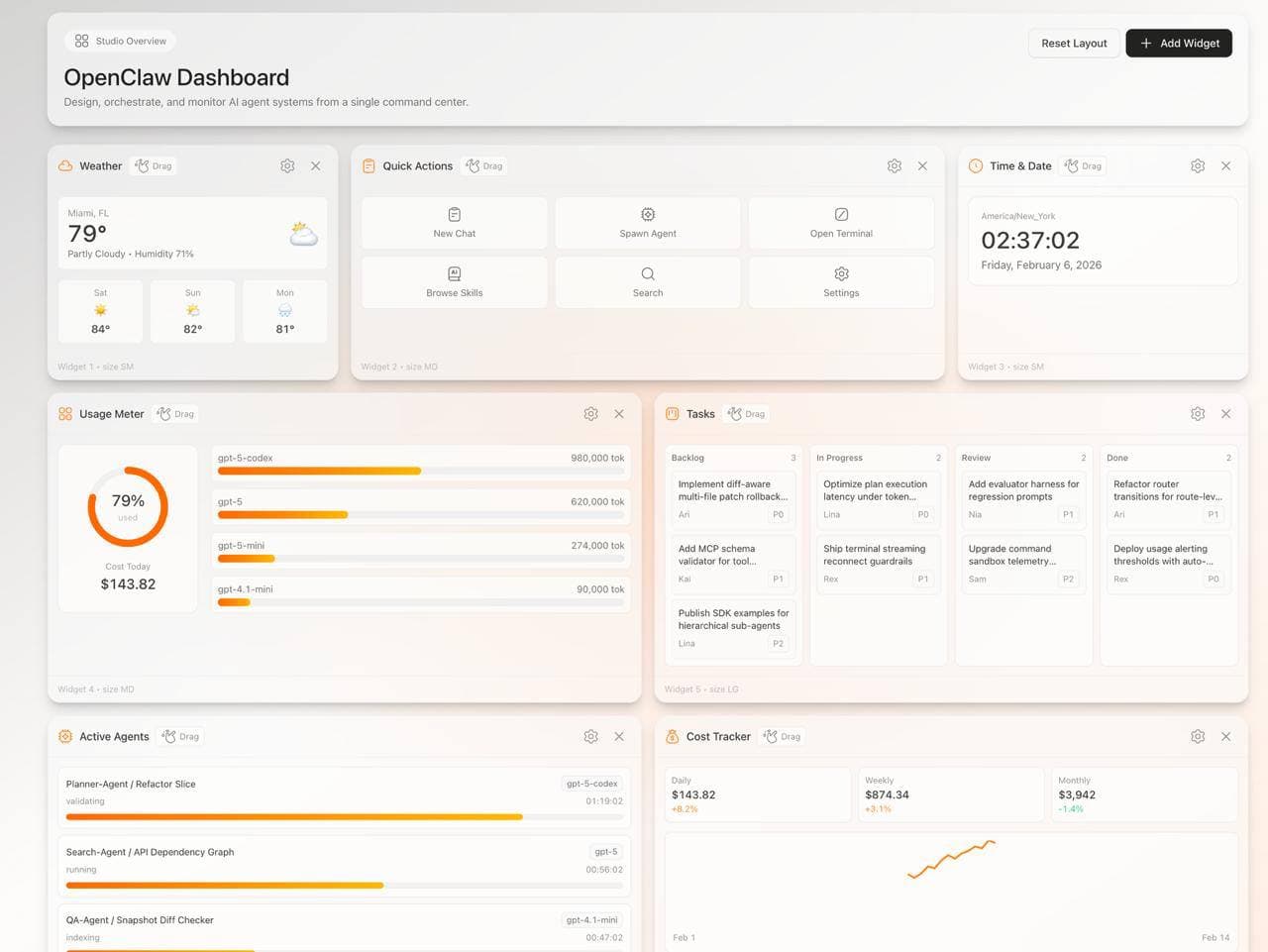Grab the Drag handle on Quick Actions

pyautogui.click(x=484, y=165)
